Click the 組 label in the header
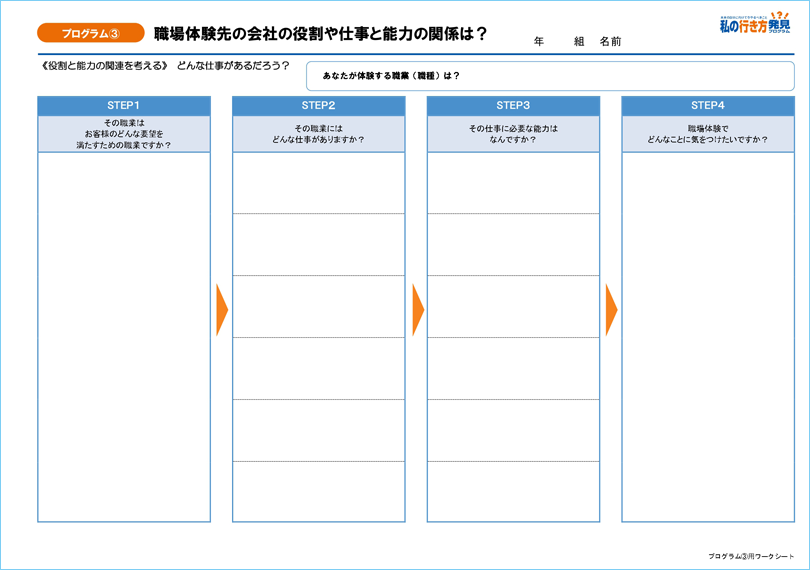Screen dimensions: 810x570 click(x=579, y=41)
